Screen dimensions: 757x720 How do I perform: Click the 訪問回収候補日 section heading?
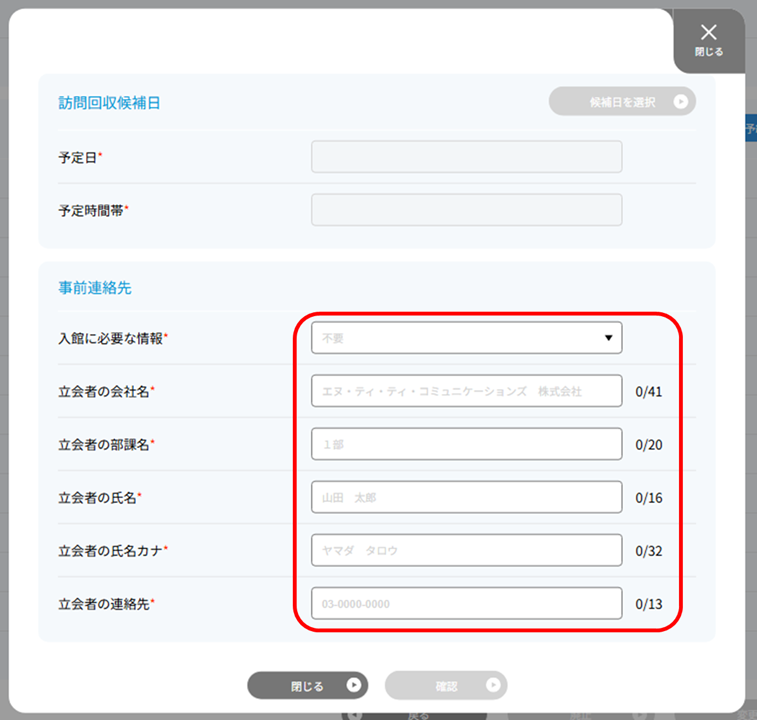click(x=109, y=103)
